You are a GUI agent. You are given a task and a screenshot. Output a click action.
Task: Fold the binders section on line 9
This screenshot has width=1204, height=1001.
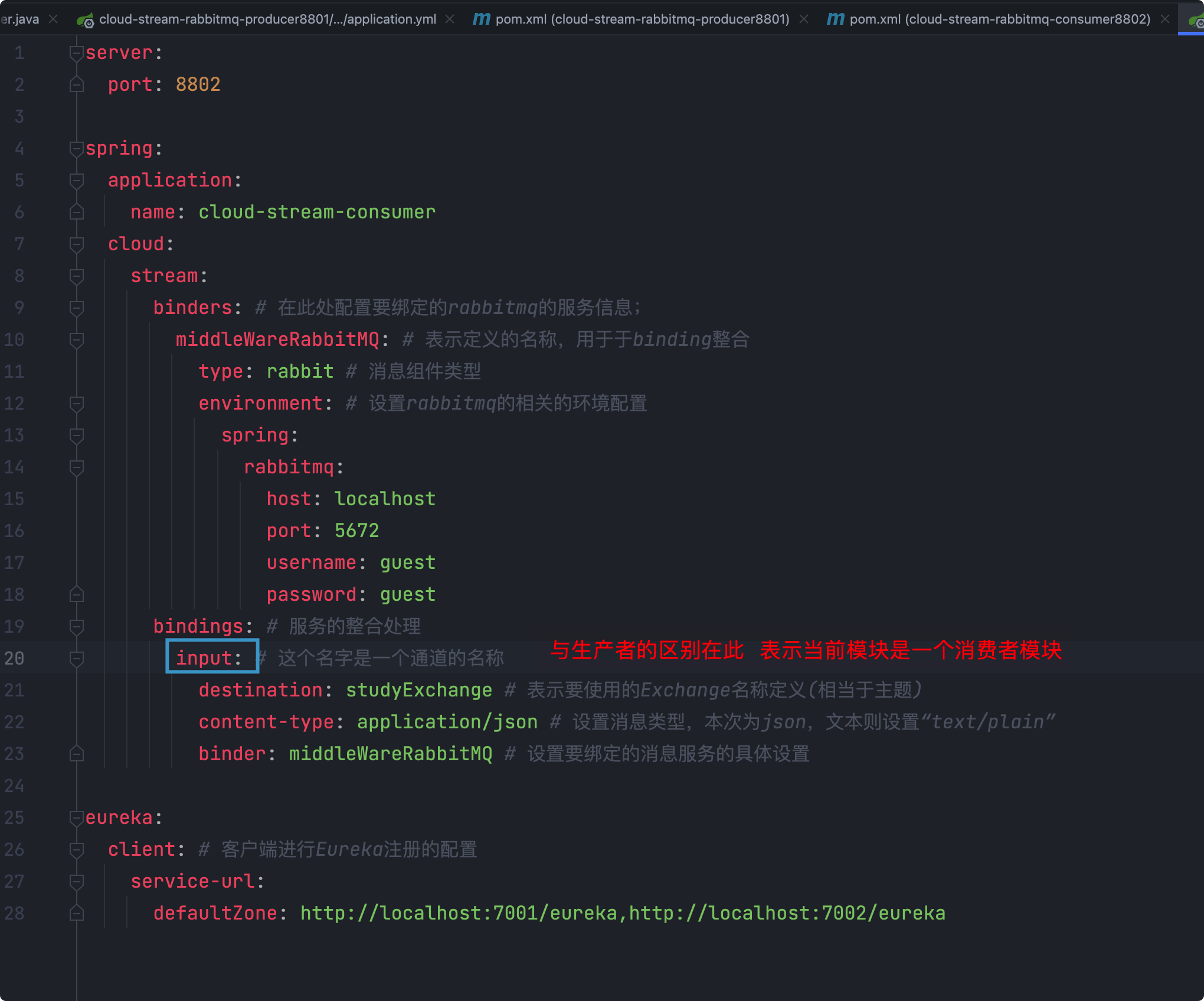coord(76,308)
